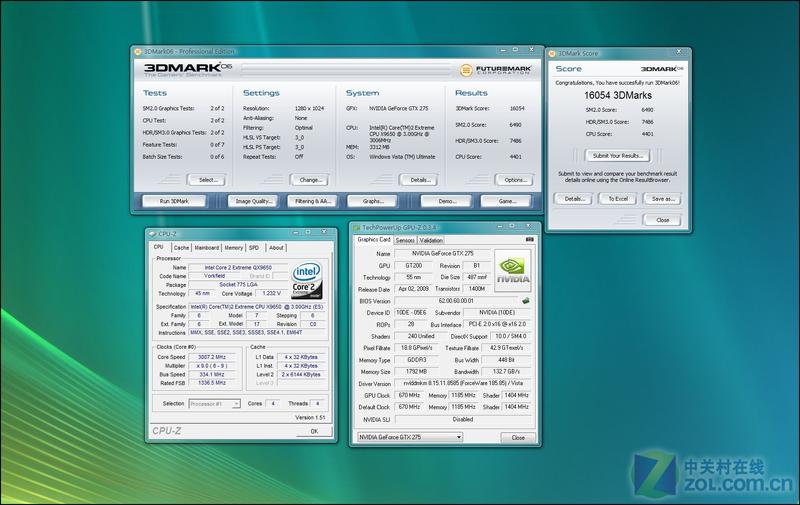Open the Image Quality... tool
Screen dimensions: 800x505
coord(253,201)
